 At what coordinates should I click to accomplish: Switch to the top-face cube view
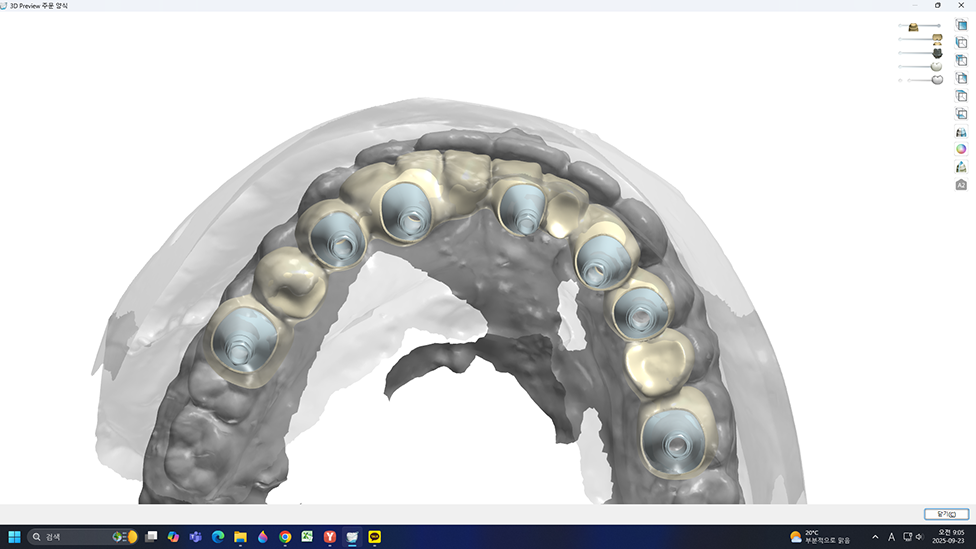pos(962,96)
